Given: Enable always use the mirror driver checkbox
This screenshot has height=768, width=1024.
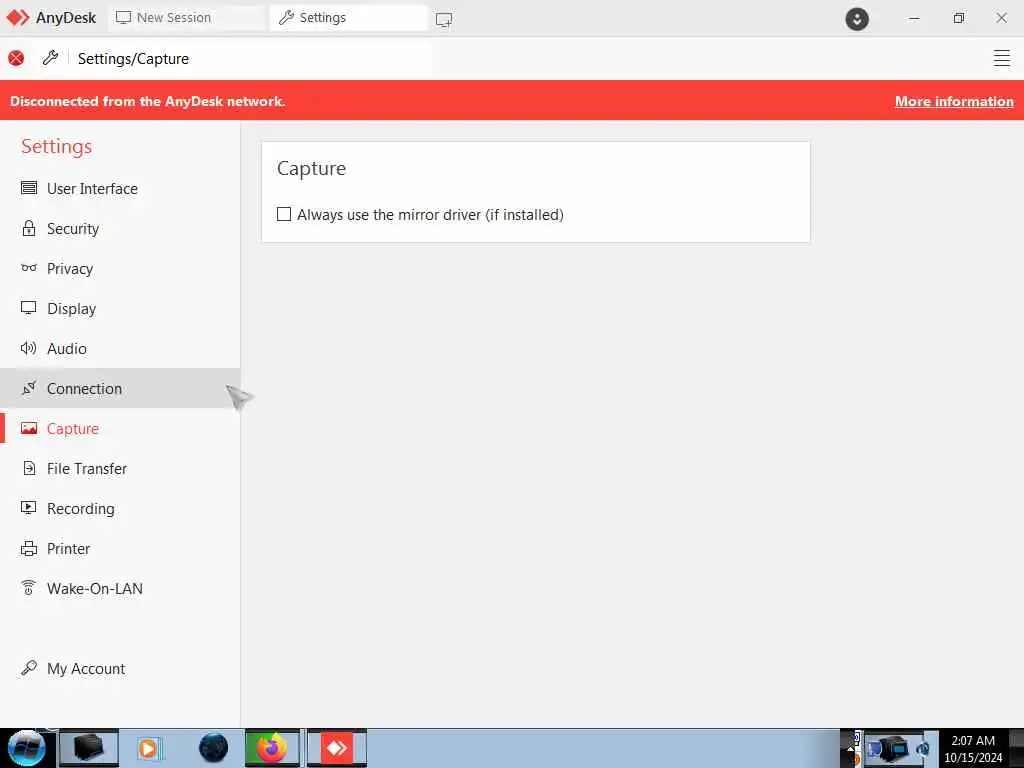Looking at the screenshot, I should click(284, 214).
